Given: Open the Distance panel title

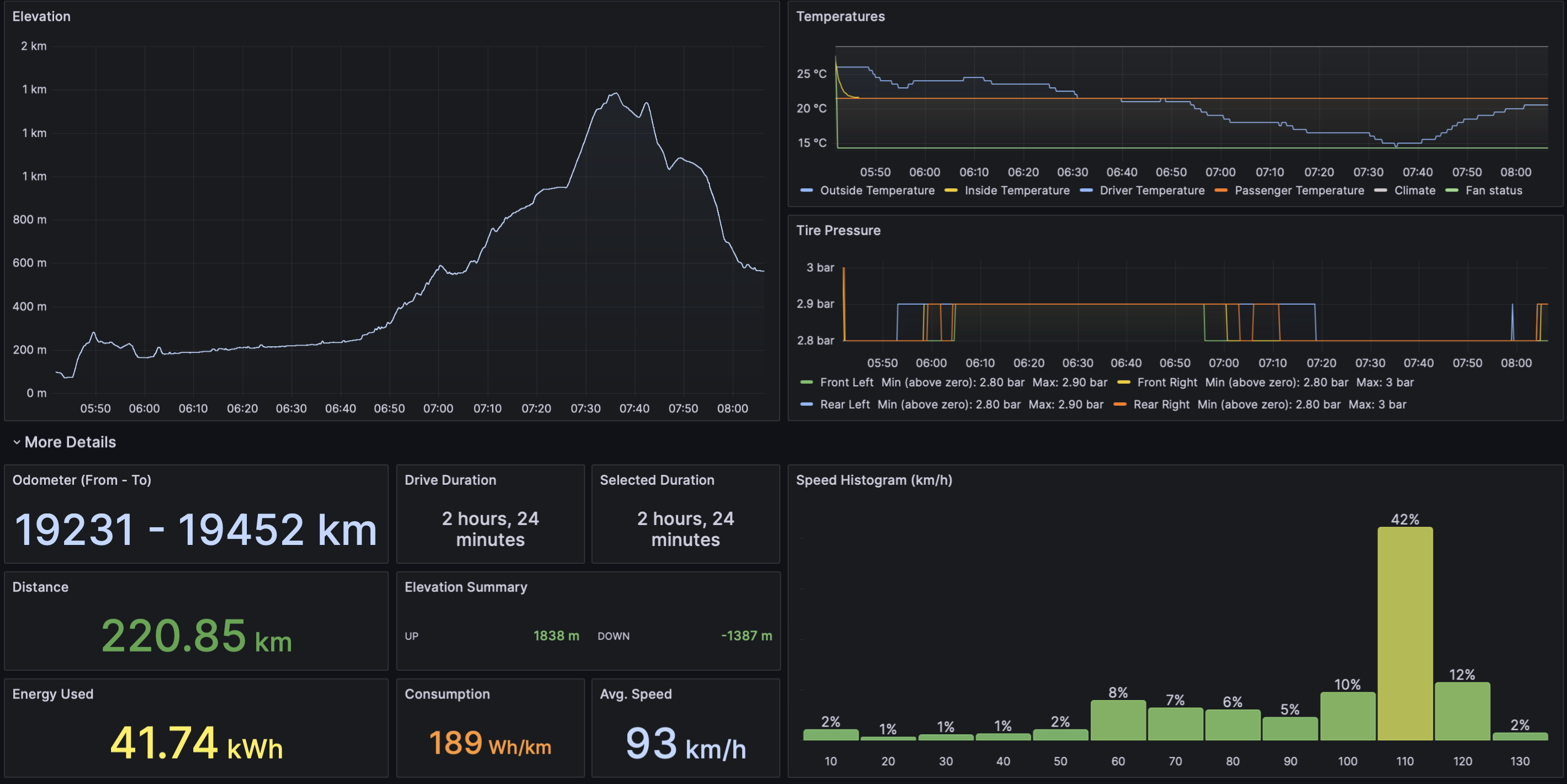Looking at the screenshot, I should pos(40,587).
